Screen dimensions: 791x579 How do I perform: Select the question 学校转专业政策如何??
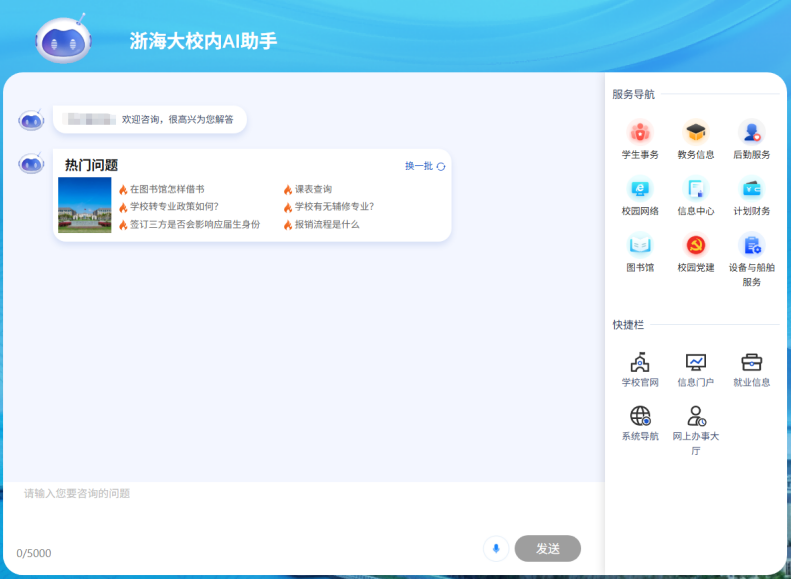175,206
